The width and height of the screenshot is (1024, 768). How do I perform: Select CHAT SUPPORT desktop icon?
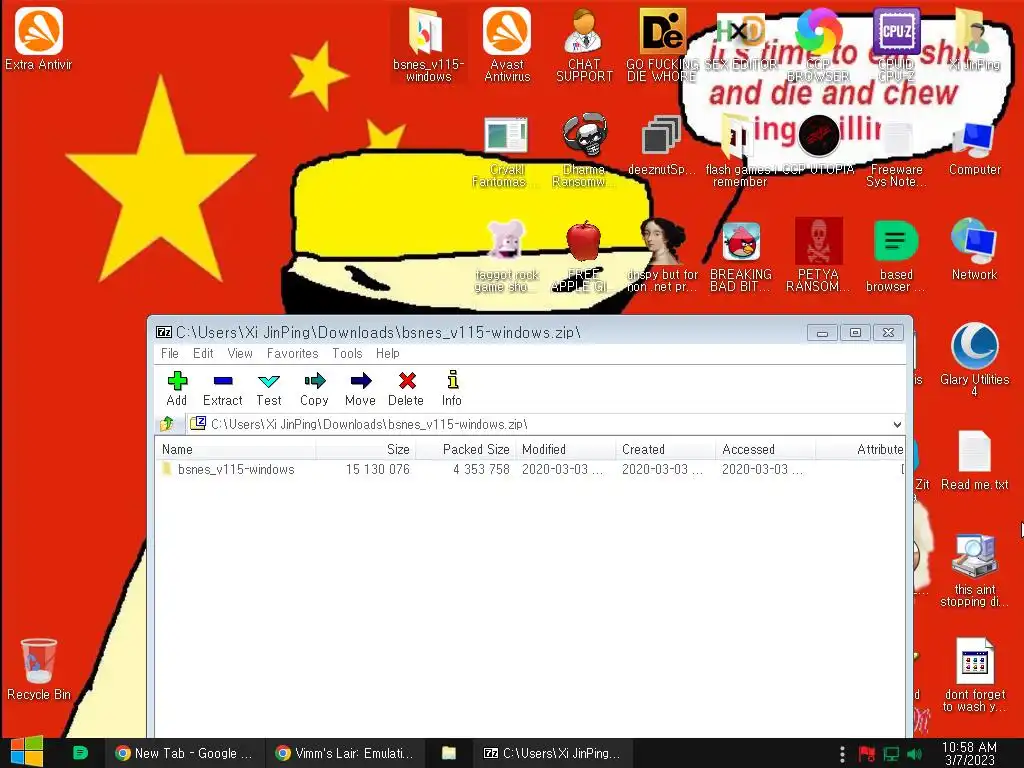[x=584, y=45]
